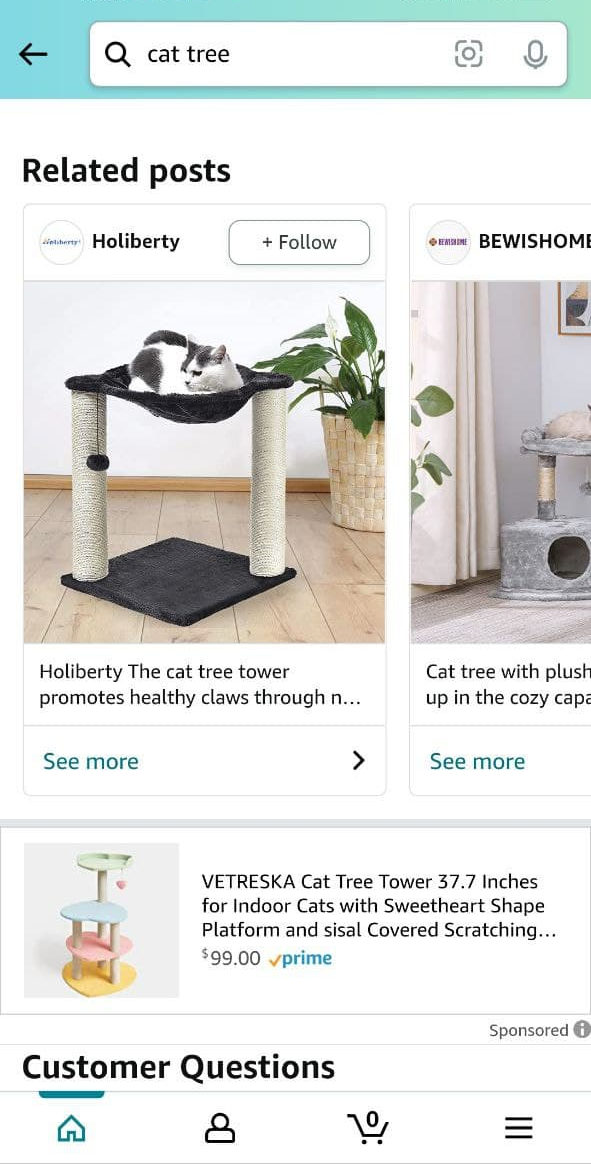Viewport: 591px width, 1164px height.
Task: Open VETRESKA Cat Tree Tower title
Action: [379, 906]
